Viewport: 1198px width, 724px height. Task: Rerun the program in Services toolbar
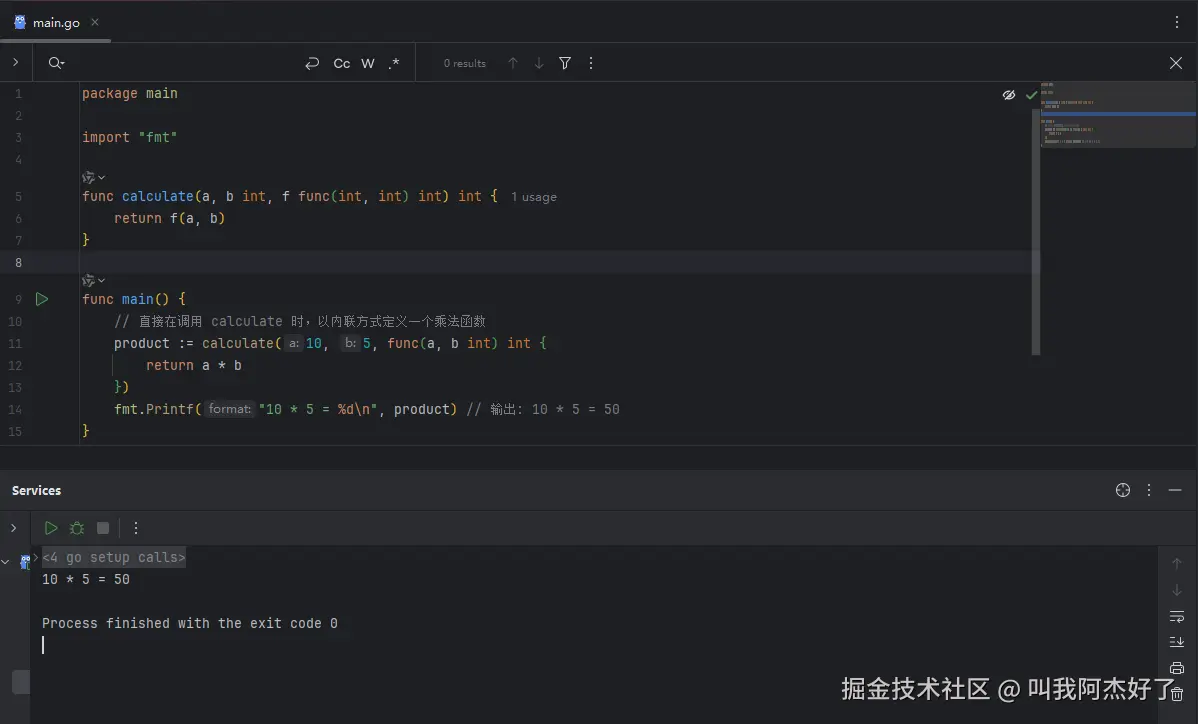pyautogui.click(x=51, y=528)
